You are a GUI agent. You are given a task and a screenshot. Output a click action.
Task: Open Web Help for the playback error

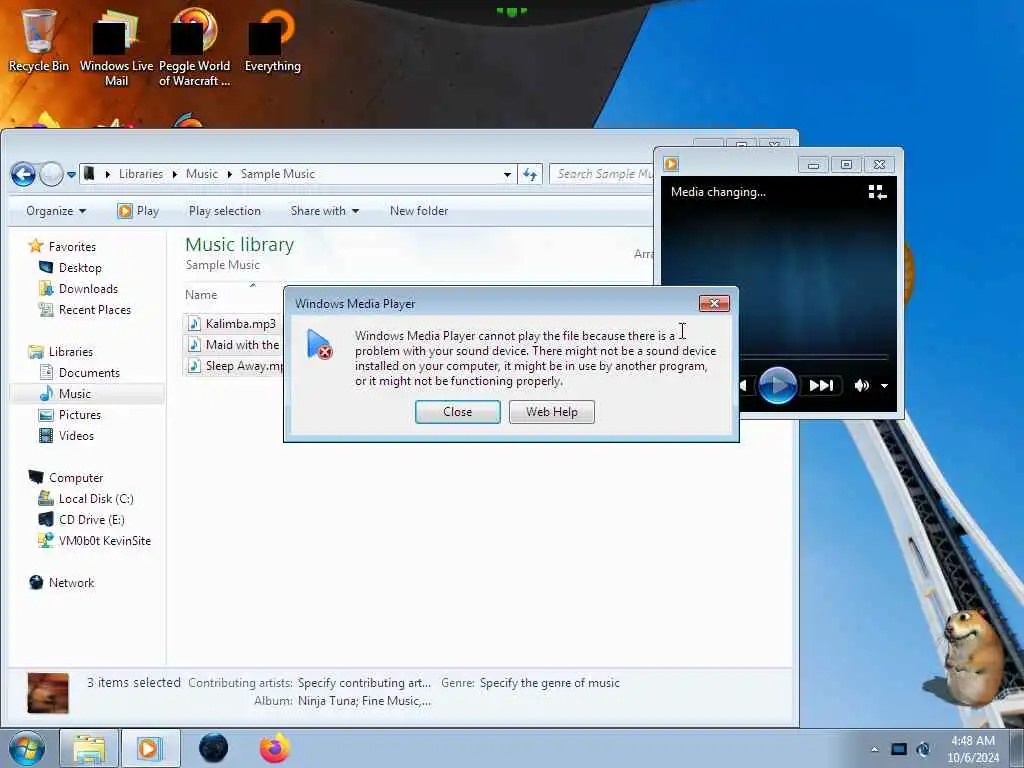point(551,412)
